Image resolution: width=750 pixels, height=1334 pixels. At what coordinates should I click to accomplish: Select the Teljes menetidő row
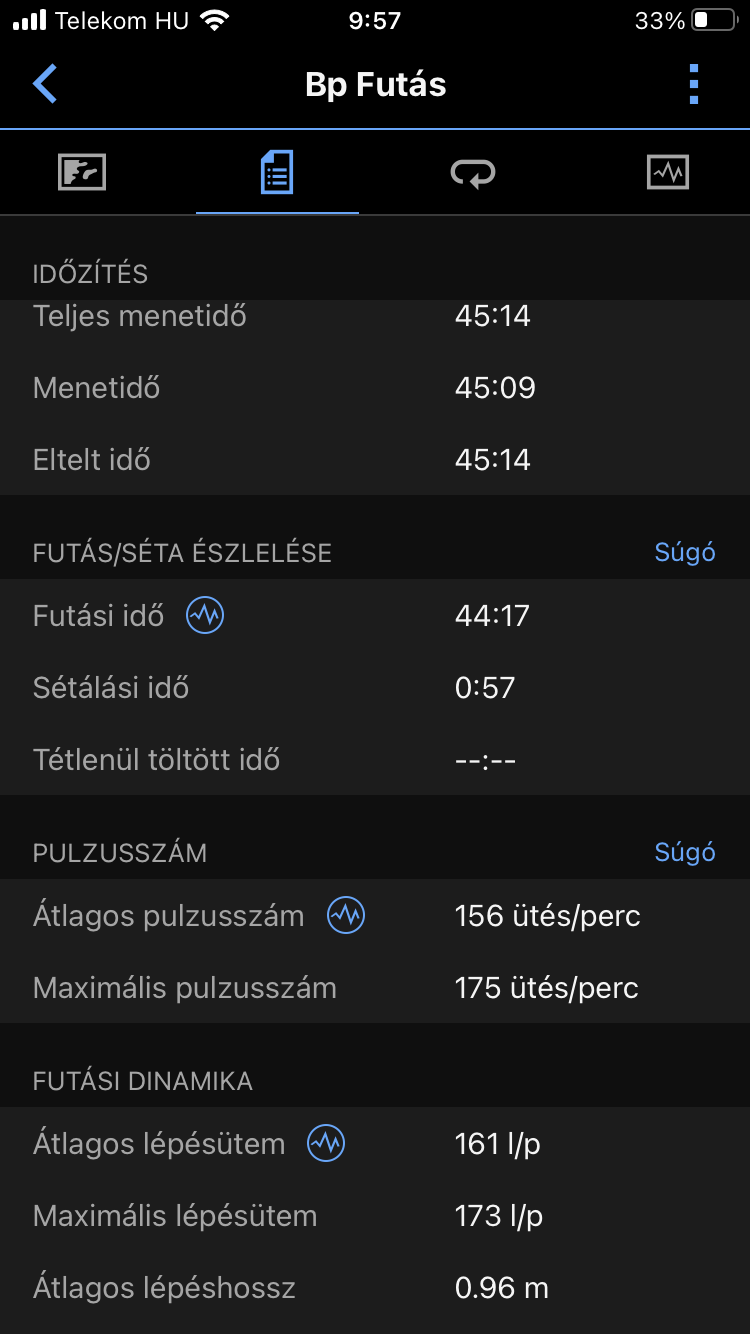(375, 316)
